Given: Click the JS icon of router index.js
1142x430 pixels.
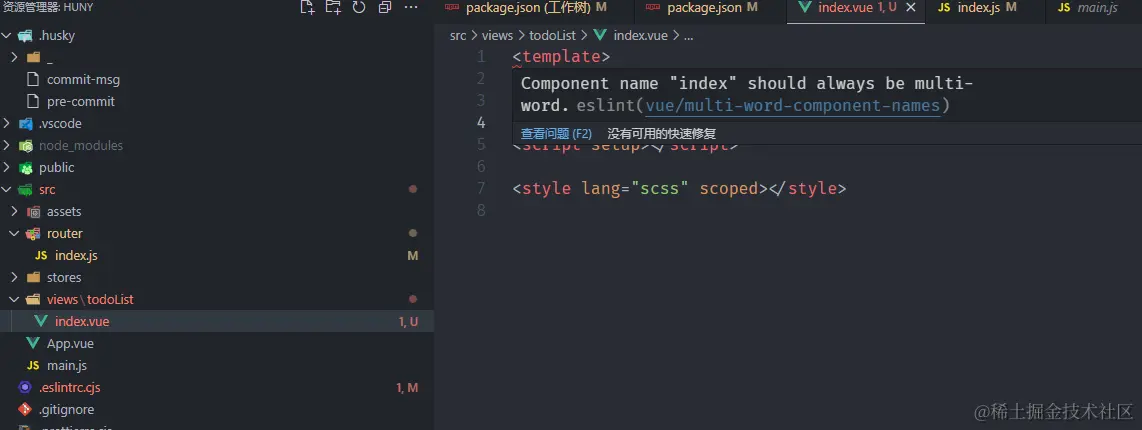Looking at the screenshot, I should point(42,256).
